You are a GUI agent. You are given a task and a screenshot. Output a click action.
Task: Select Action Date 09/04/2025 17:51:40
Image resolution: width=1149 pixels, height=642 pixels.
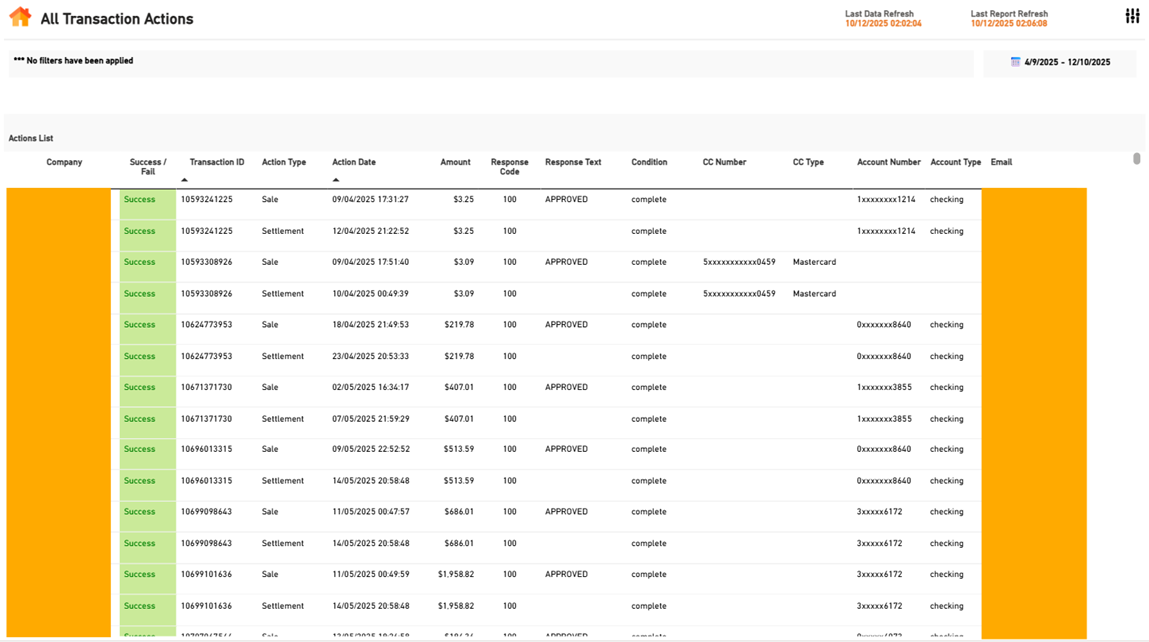pos(370,262)
